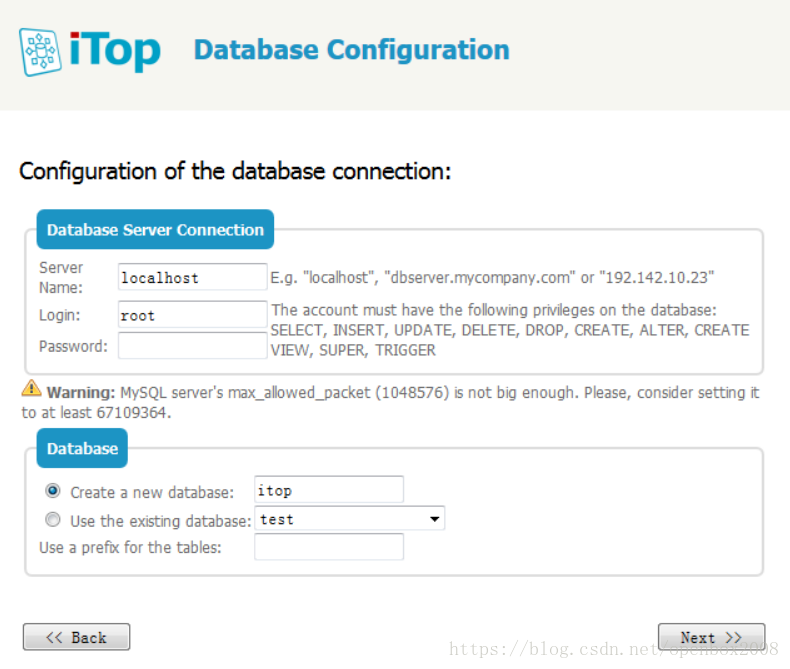The image size is (790, 669).
Task: Click the iTop wordmark text
Action: [x=115, y=50]
